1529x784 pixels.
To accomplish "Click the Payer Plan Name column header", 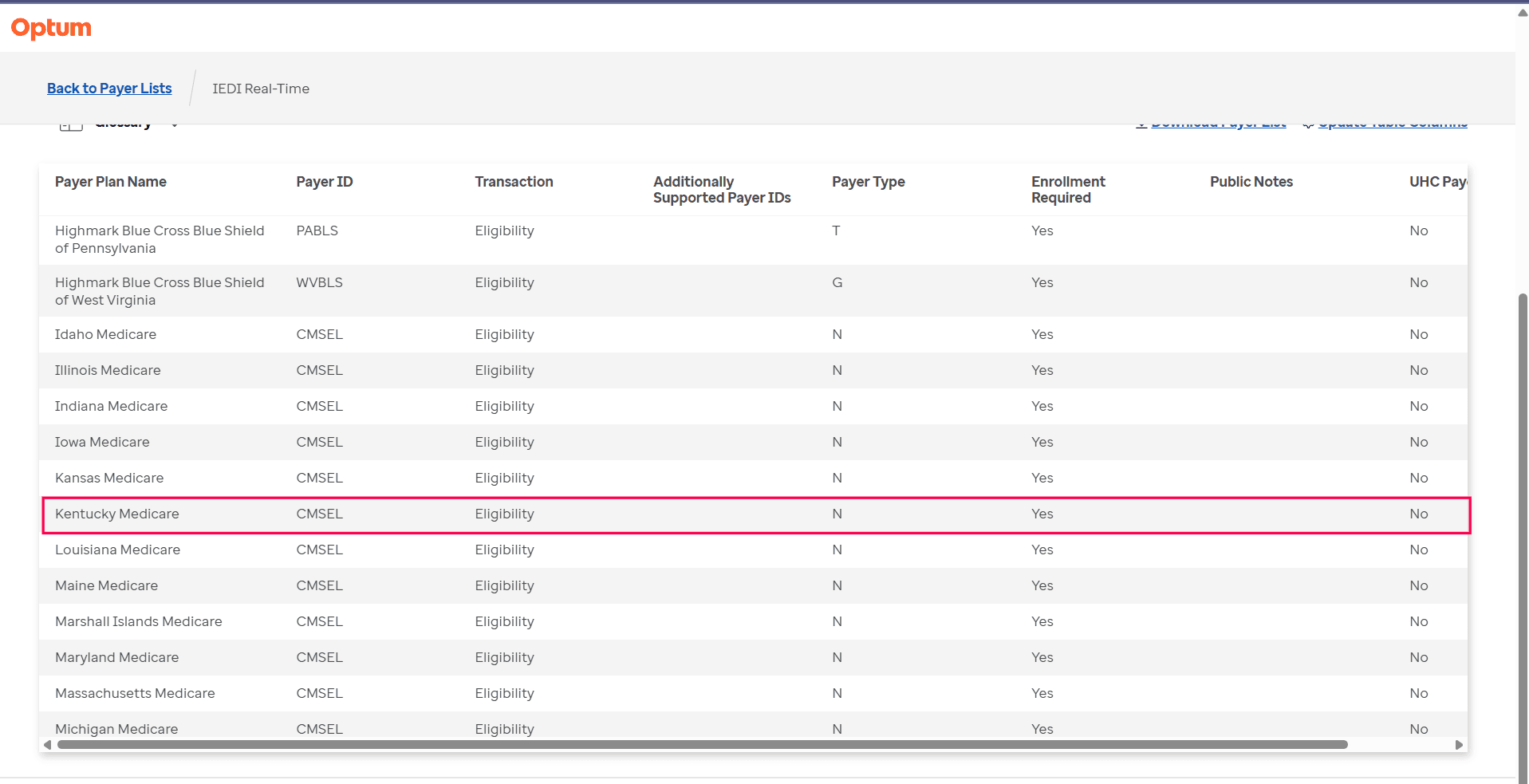I will 111,182.
